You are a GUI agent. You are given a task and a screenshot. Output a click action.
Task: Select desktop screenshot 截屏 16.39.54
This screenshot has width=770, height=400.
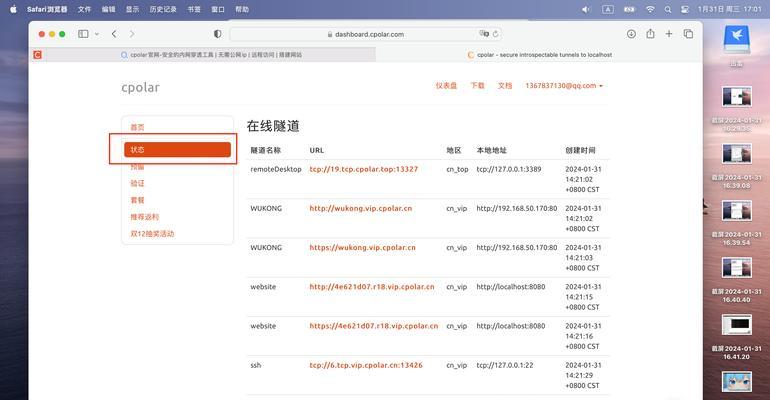click(737, 212)
